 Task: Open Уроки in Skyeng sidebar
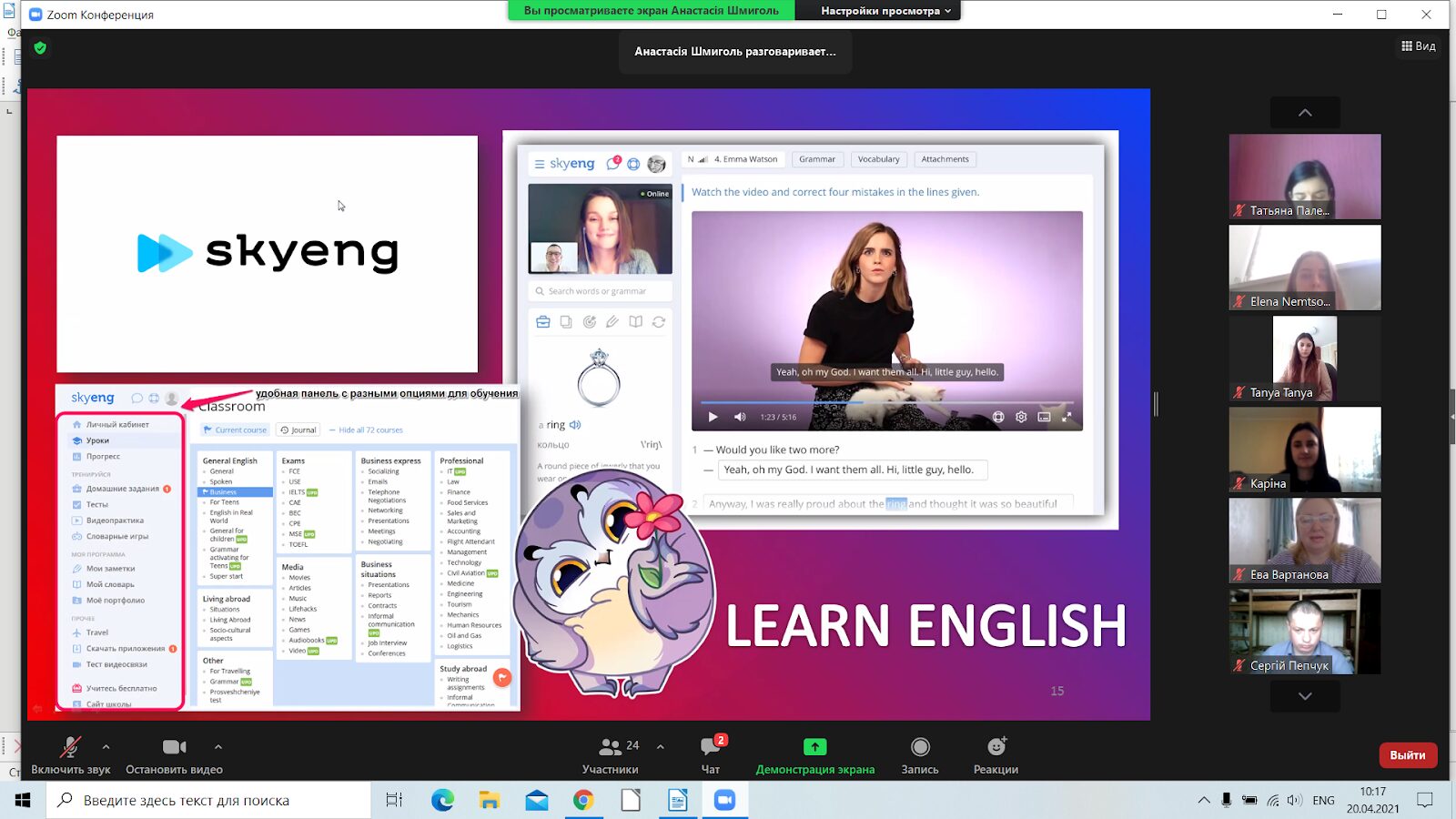pyautogui.click(x=97, y=440)
